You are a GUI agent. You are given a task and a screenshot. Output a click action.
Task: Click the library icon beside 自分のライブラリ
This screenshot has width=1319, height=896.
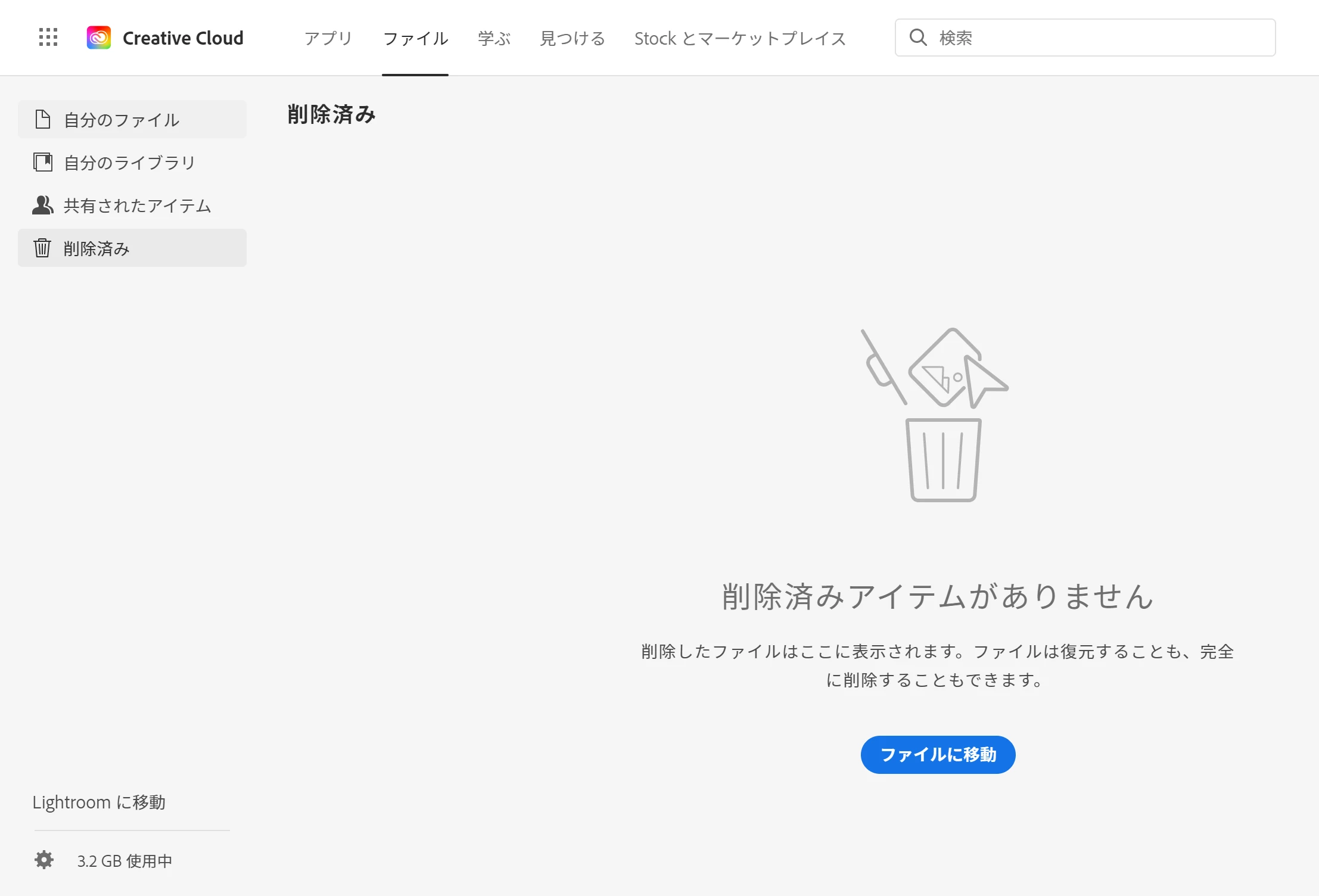(42, 162)
